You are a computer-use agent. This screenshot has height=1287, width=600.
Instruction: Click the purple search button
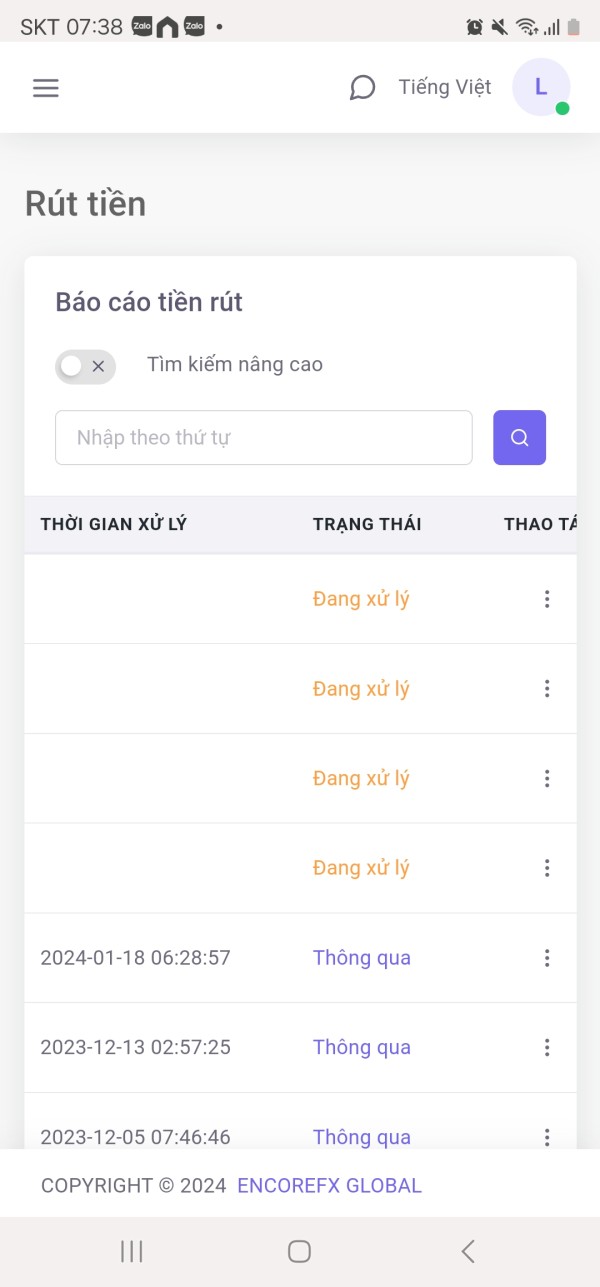519,437
